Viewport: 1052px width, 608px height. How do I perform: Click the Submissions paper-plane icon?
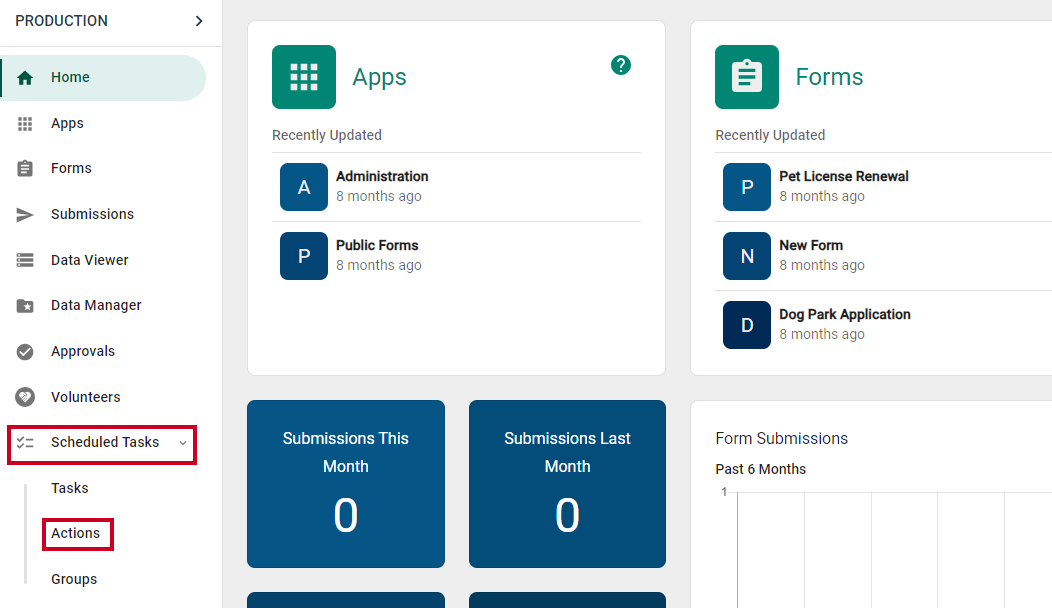[x=25, y=214]
